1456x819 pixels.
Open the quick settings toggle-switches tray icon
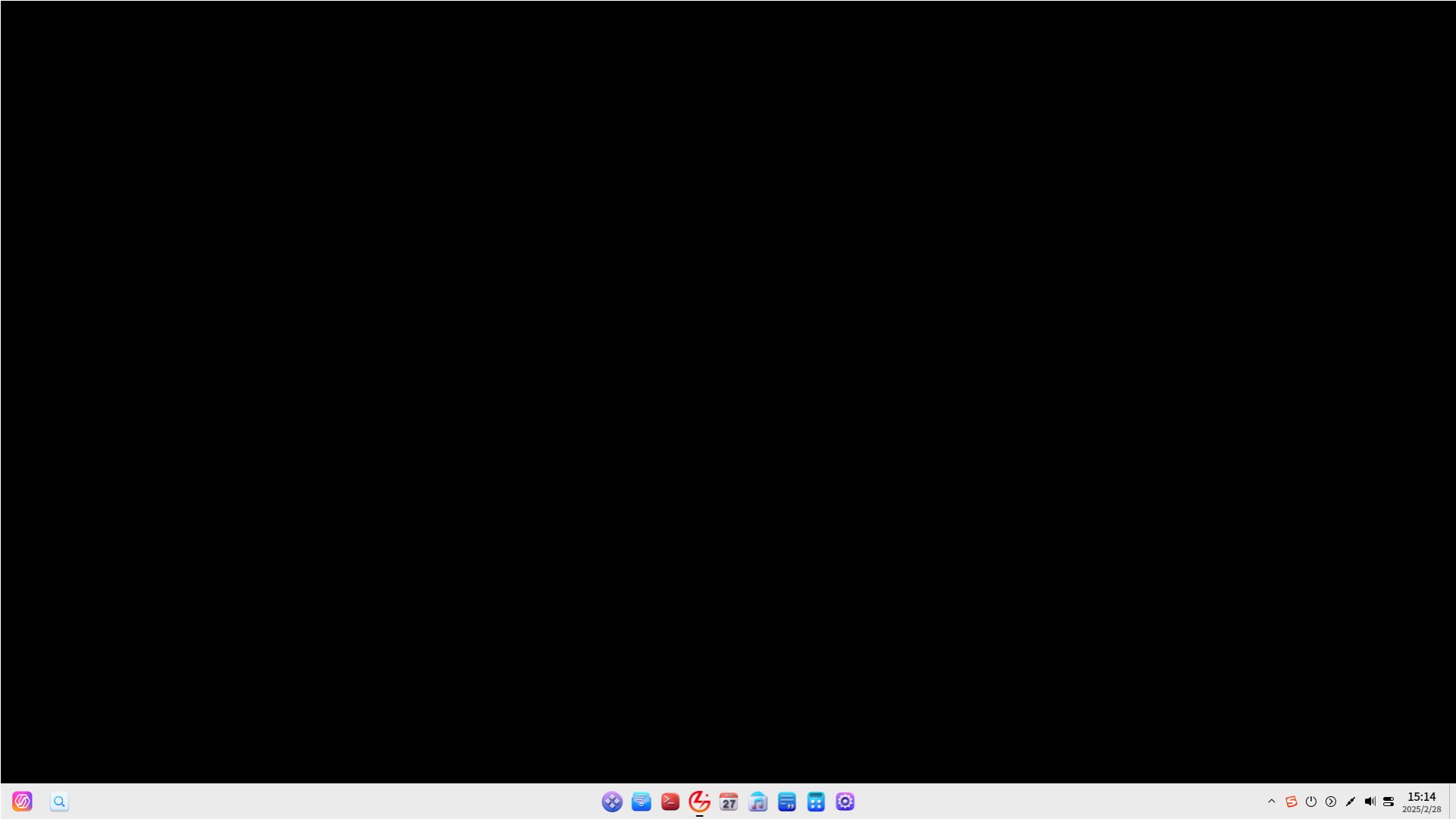tap(1389, 802)
